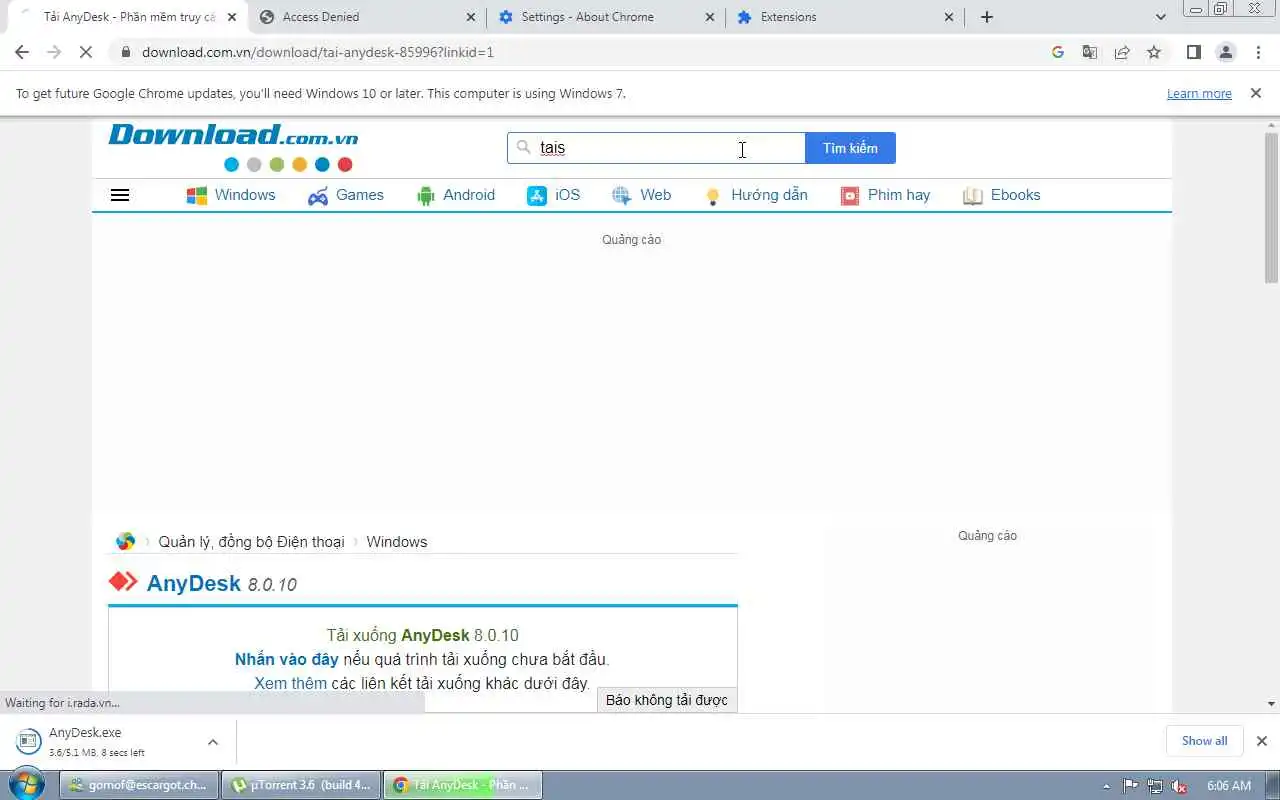Go back to the previous page
The width and height of the screenshot is (1280, 800).
point(22,52)
